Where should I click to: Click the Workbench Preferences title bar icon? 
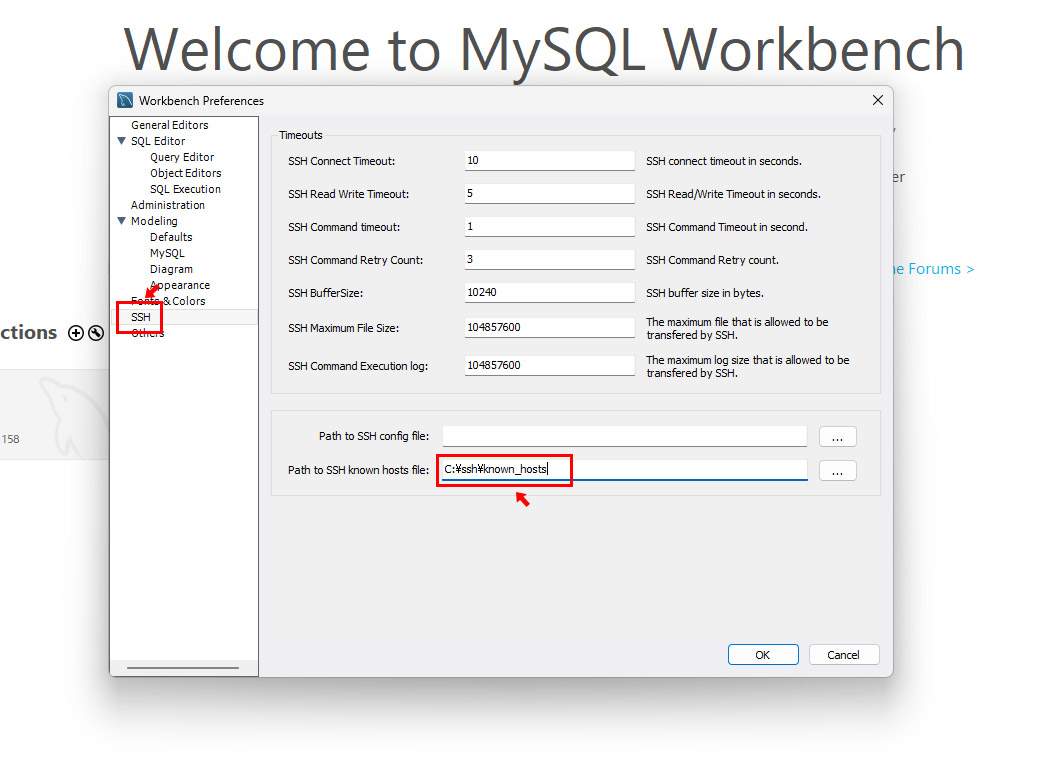pos(125,101)
